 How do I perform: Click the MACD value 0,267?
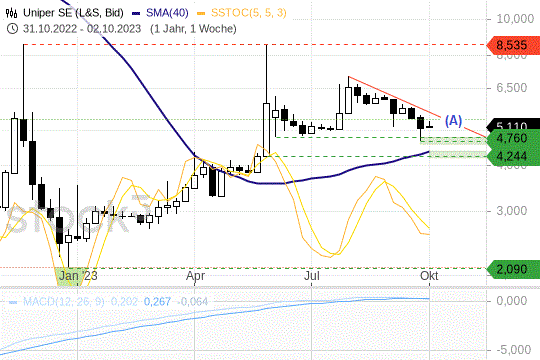click(x=157, y=302)
